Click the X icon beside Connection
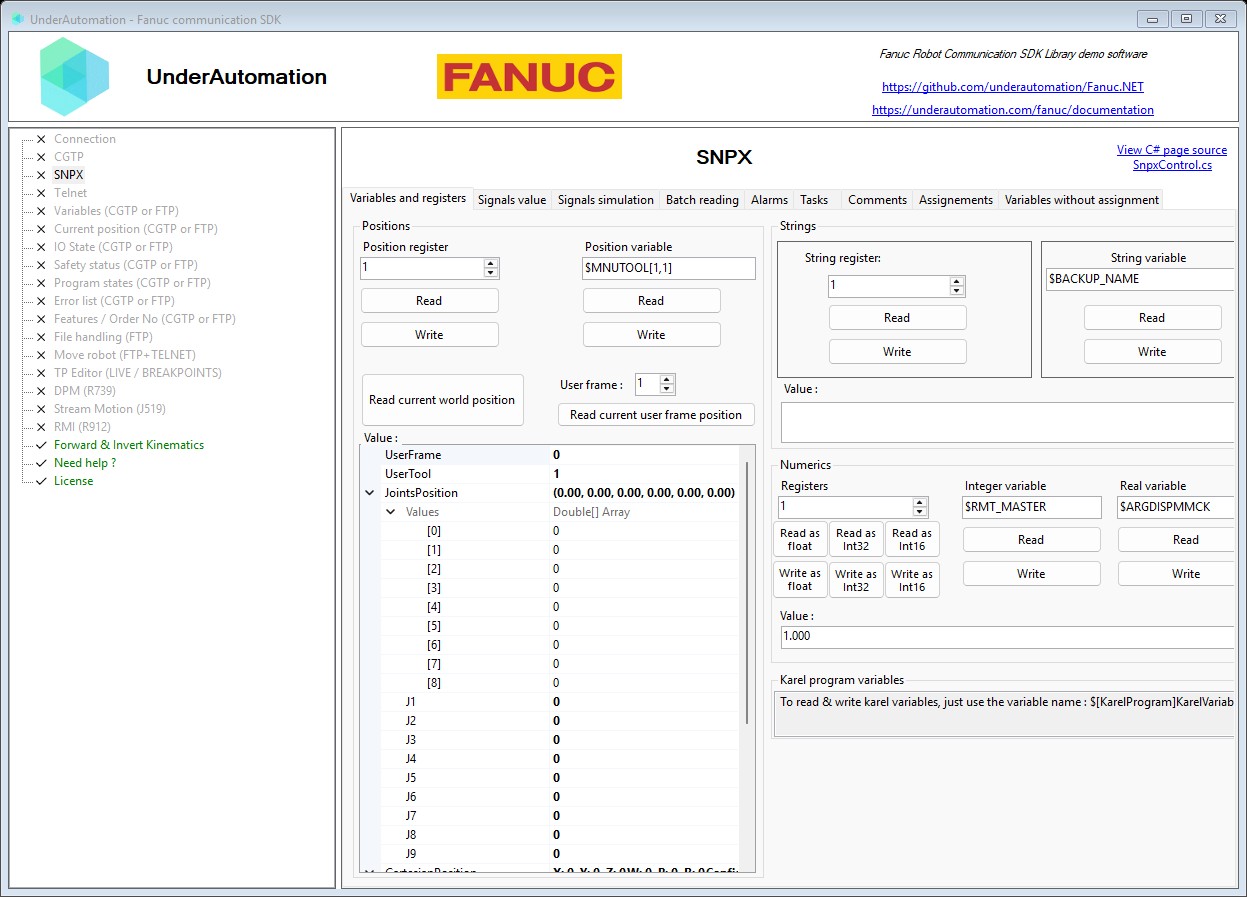Image resolution: width=1247 pixels, height=897 pixels. coord(41,139)
